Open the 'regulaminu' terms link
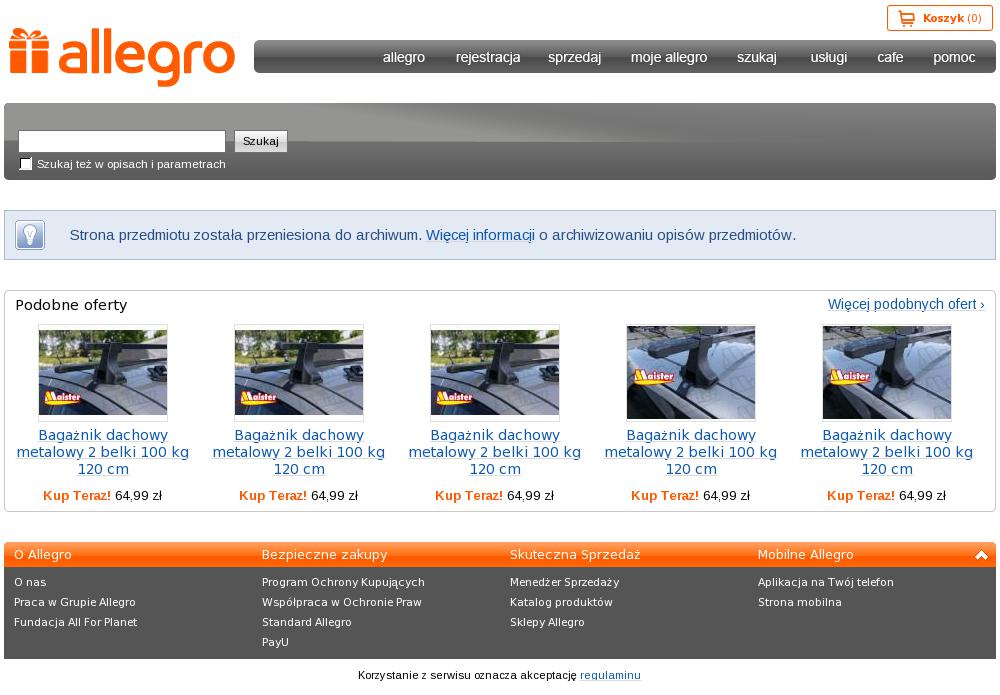The image size is (1000, 695). click(610, 675)
